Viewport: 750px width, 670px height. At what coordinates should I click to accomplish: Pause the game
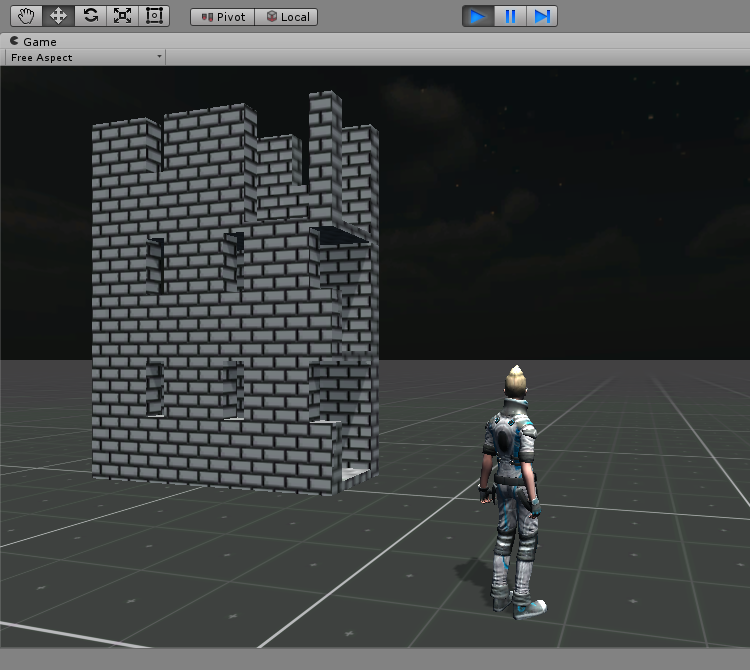pos(510,16)
